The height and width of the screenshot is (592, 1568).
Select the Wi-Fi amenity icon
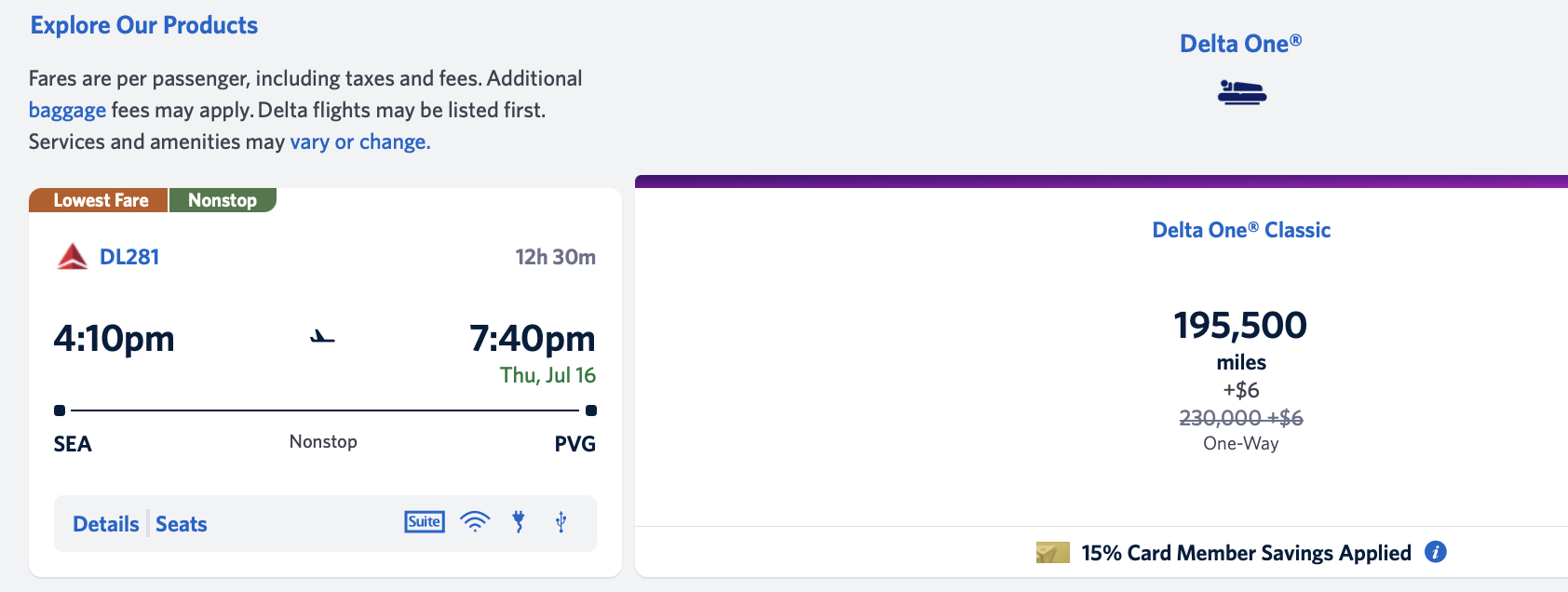pos(475,522)
